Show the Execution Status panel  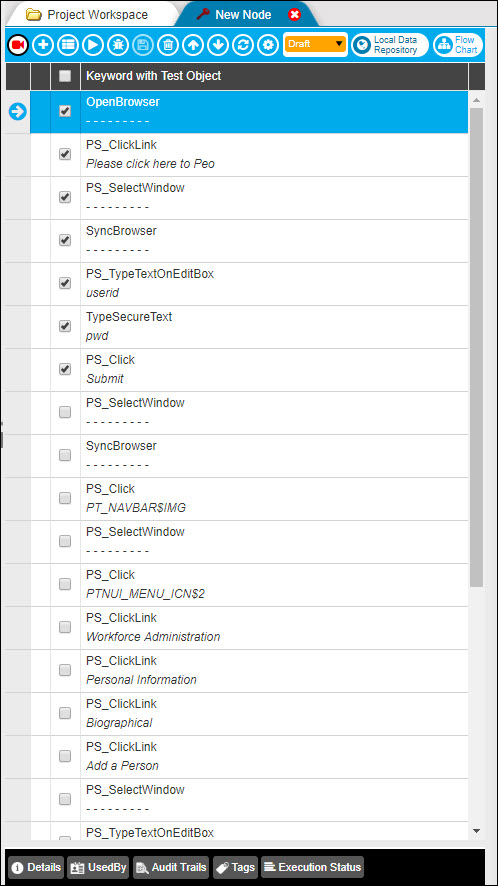point(312,867)
